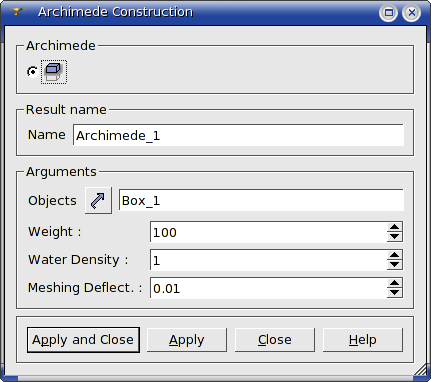The height and width of the screenshot is (382, 431).
Task: Maximize the Archimede Construction window
Action: (388, 13)
